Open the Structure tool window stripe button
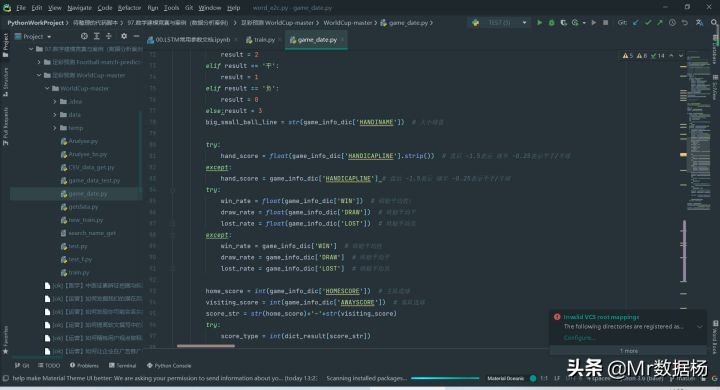Viewport: 720px width, 390px height. [5, 82]
